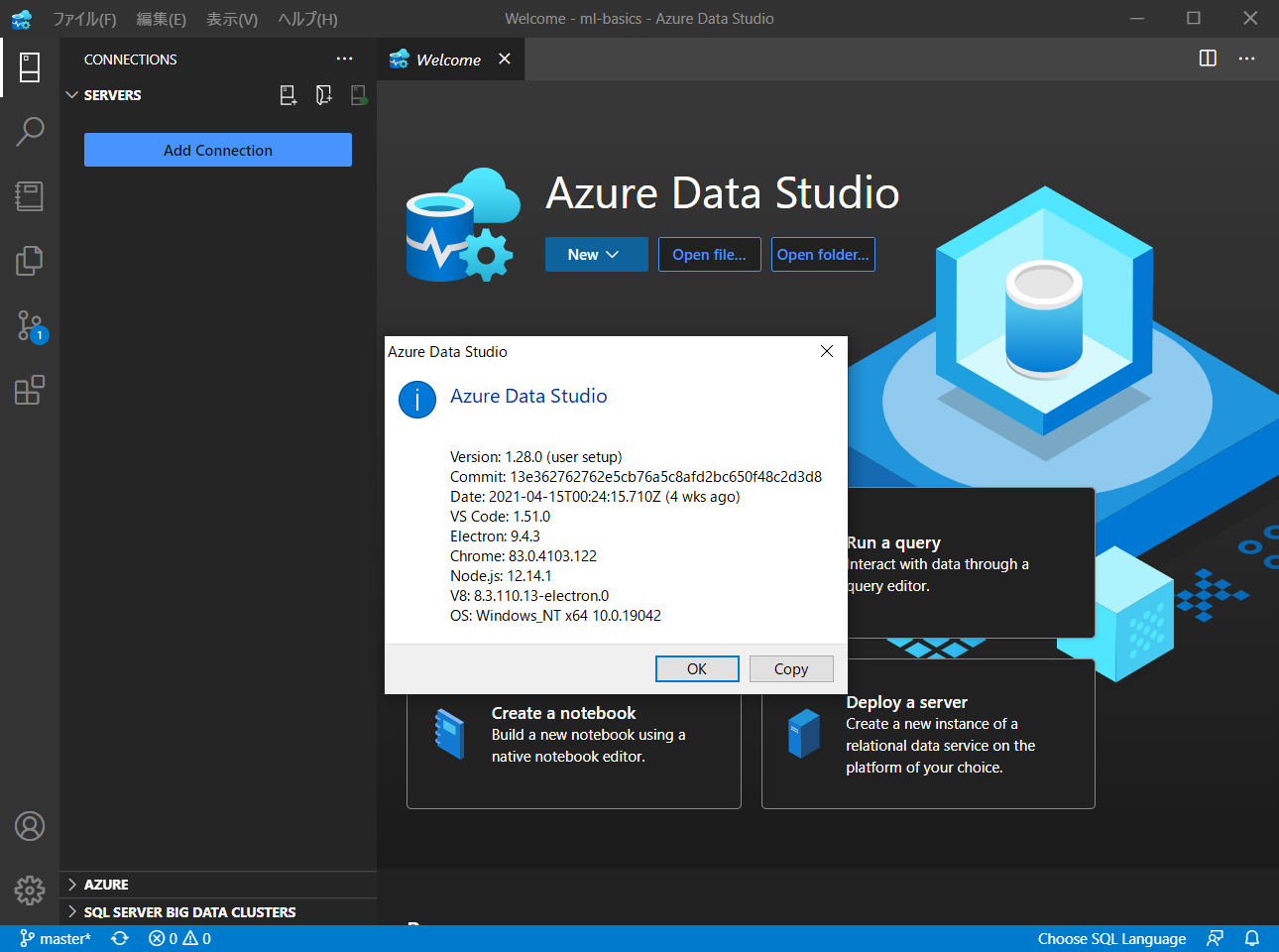The height and width of the screenshot is (952, 1279).
Task: Open the Connections view in the activity bar
Action: pos(29,67)
